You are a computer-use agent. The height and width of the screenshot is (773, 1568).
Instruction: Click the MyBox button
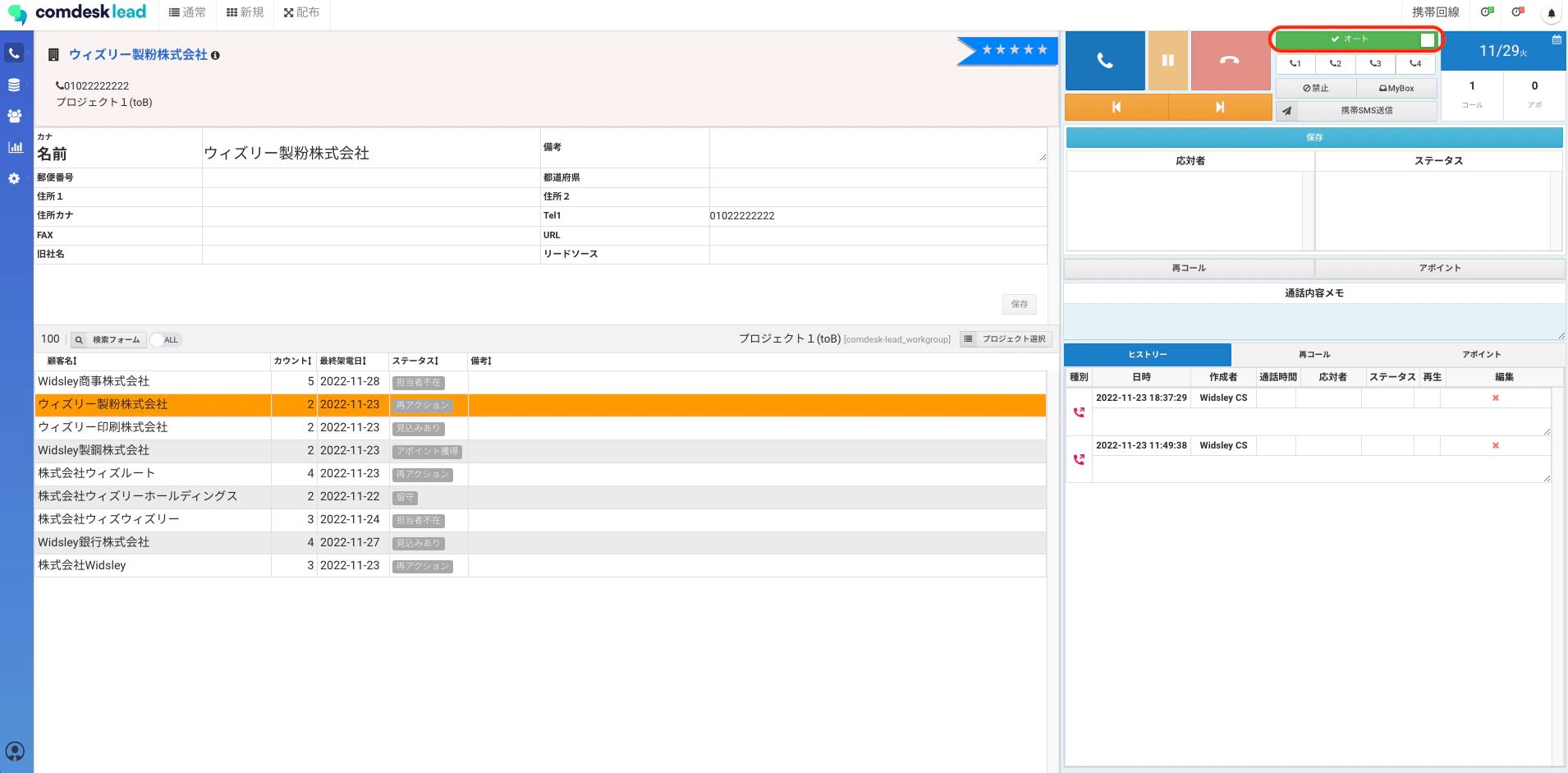pyautogui.click(x=1396, y=88)
